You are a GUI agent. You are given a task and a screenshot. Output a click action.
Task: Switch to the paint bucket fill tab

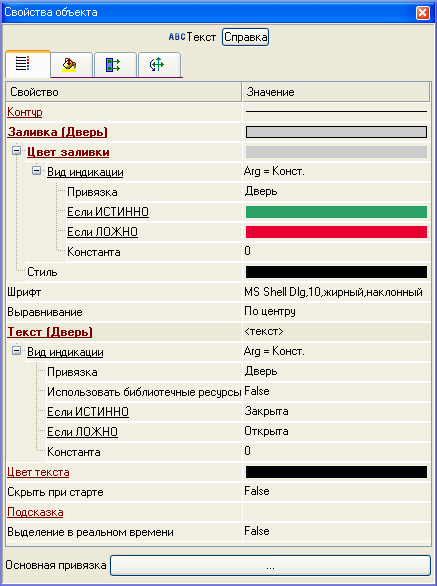pos(71,65)
